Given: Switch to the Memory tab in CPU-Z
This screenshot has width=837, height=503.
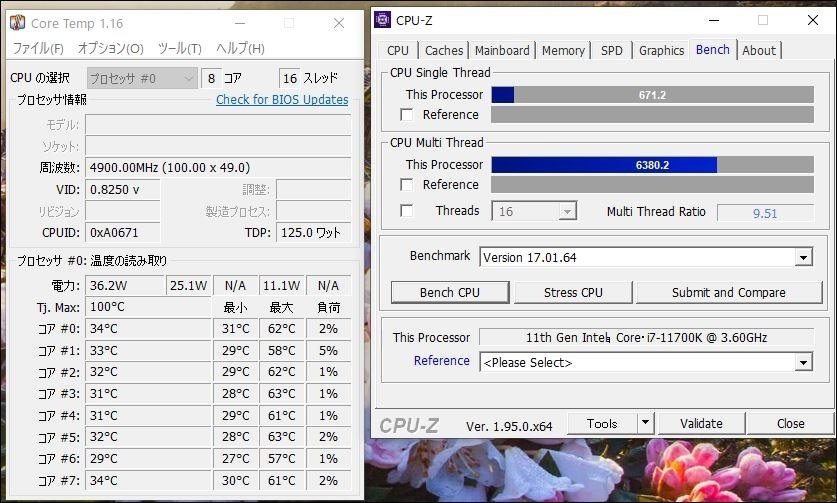Looking at the screenshot, I should 563,51.
